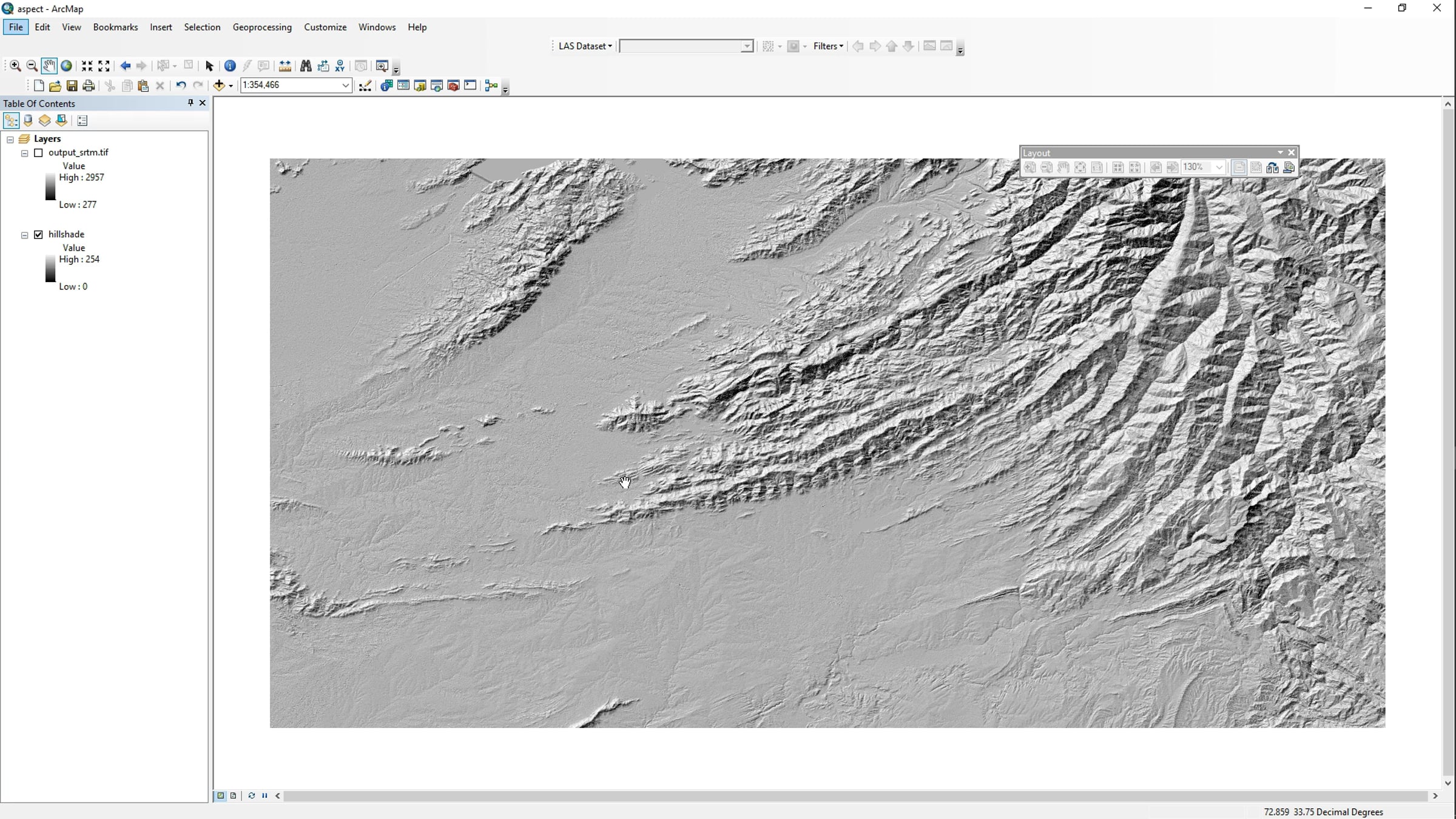1456x819 pixels.
Task: Select the Zoom In tool
Action: (x=15, y=66)
